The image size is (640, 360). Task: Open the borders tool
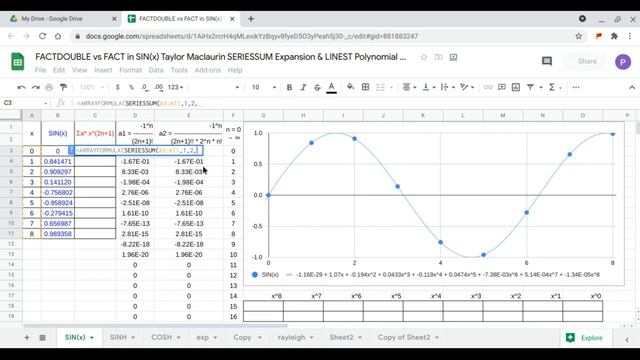pos(366,87)
